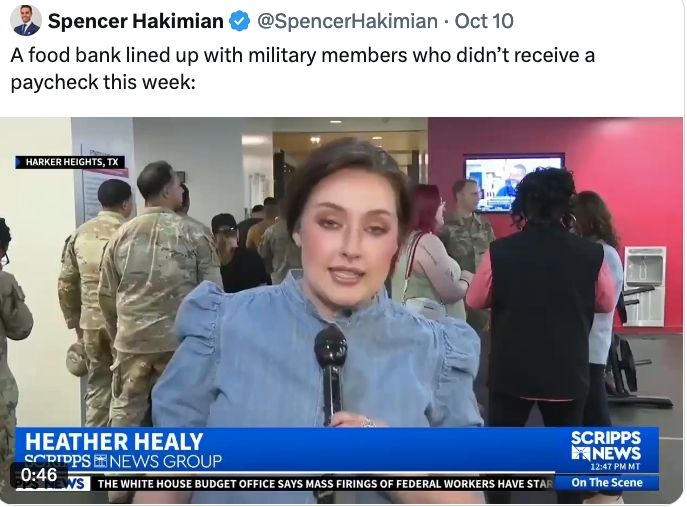Screen dimensions: 687x507
Task: Click the tweet text about food bank
Action: click(x=302, y=68)
